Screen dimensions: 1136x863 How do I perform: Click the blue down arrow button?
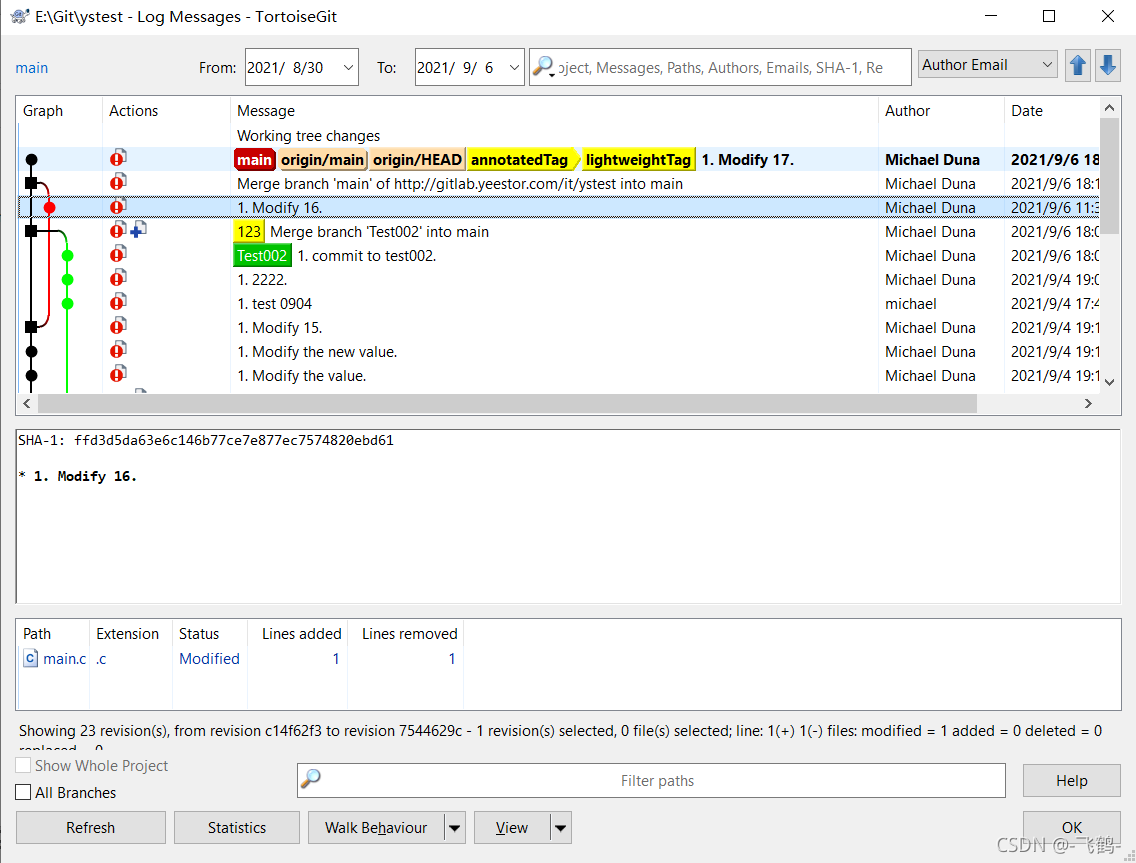coord(1107,66)
